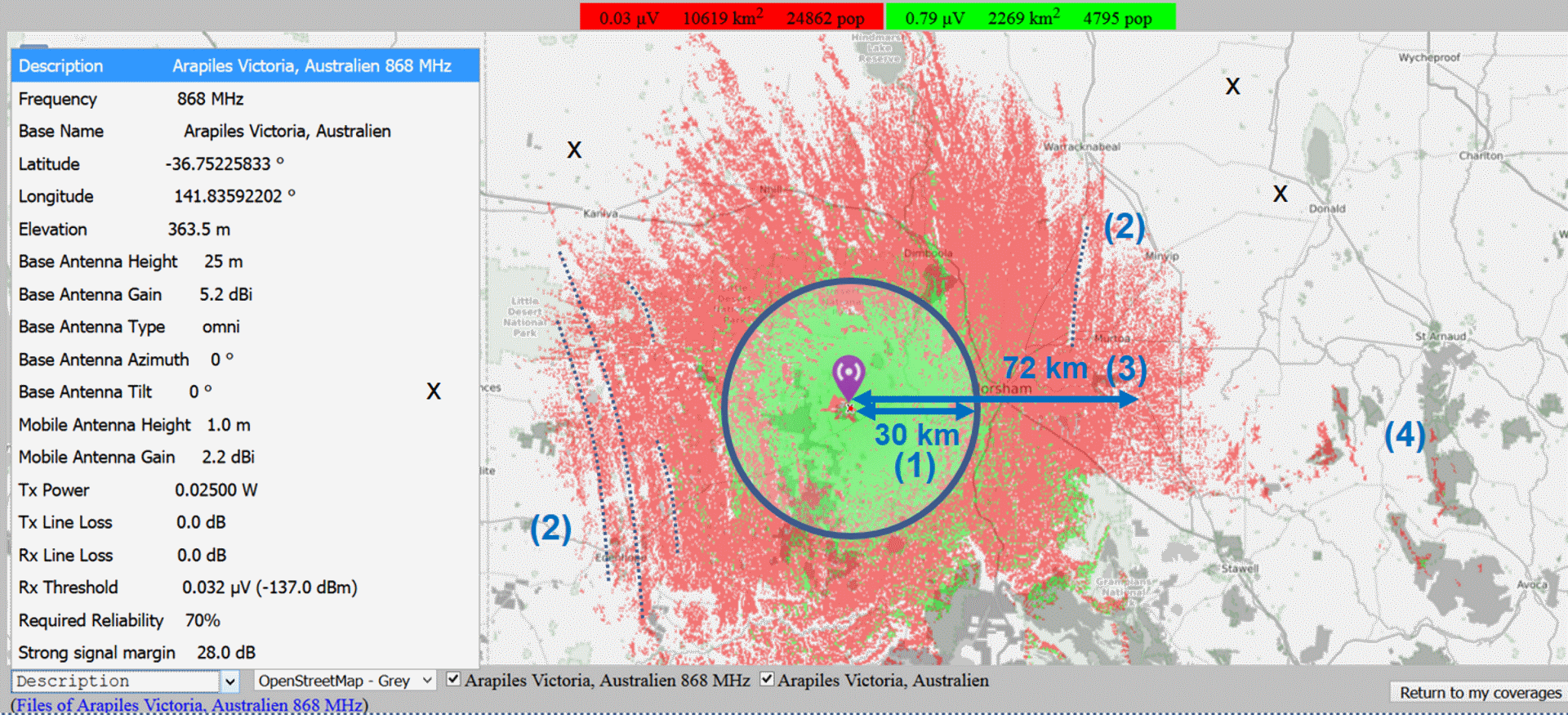Click Base Antenna Azimuth row
The width and height of the screenshot is (1568, 715).
245,360
